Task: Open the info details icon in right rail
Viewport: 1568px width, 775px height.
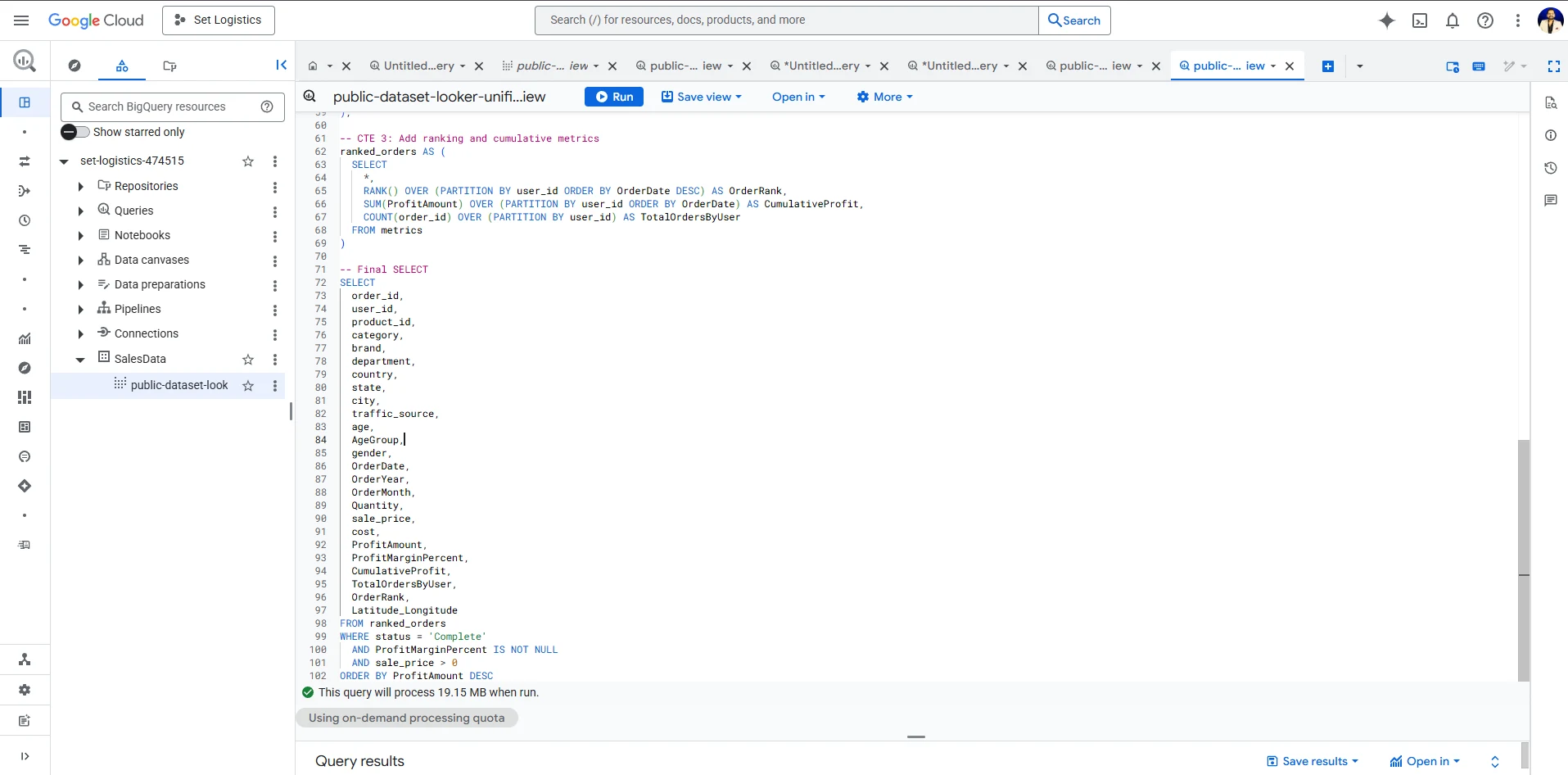Action: pyautogui.click(x=1551, y=135)
